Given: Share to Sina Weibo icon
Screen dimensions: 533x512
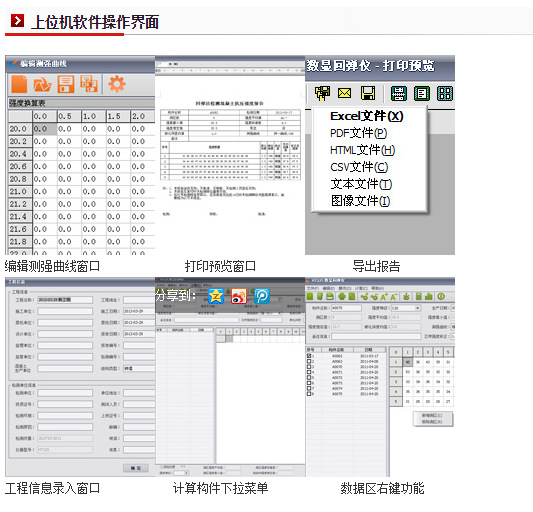Looking at the screenshot, I should point(239,296).
